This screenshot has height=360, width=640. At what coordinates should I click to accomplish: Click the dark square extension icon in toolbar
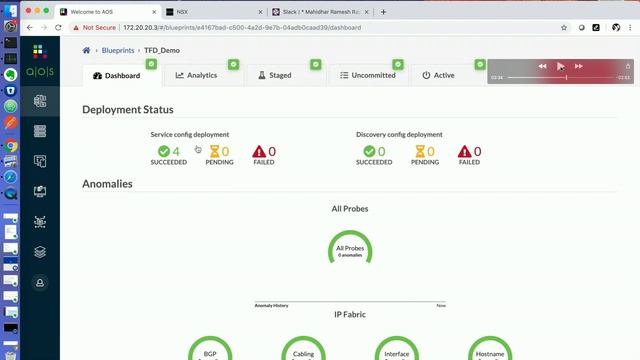coord(596,28)
